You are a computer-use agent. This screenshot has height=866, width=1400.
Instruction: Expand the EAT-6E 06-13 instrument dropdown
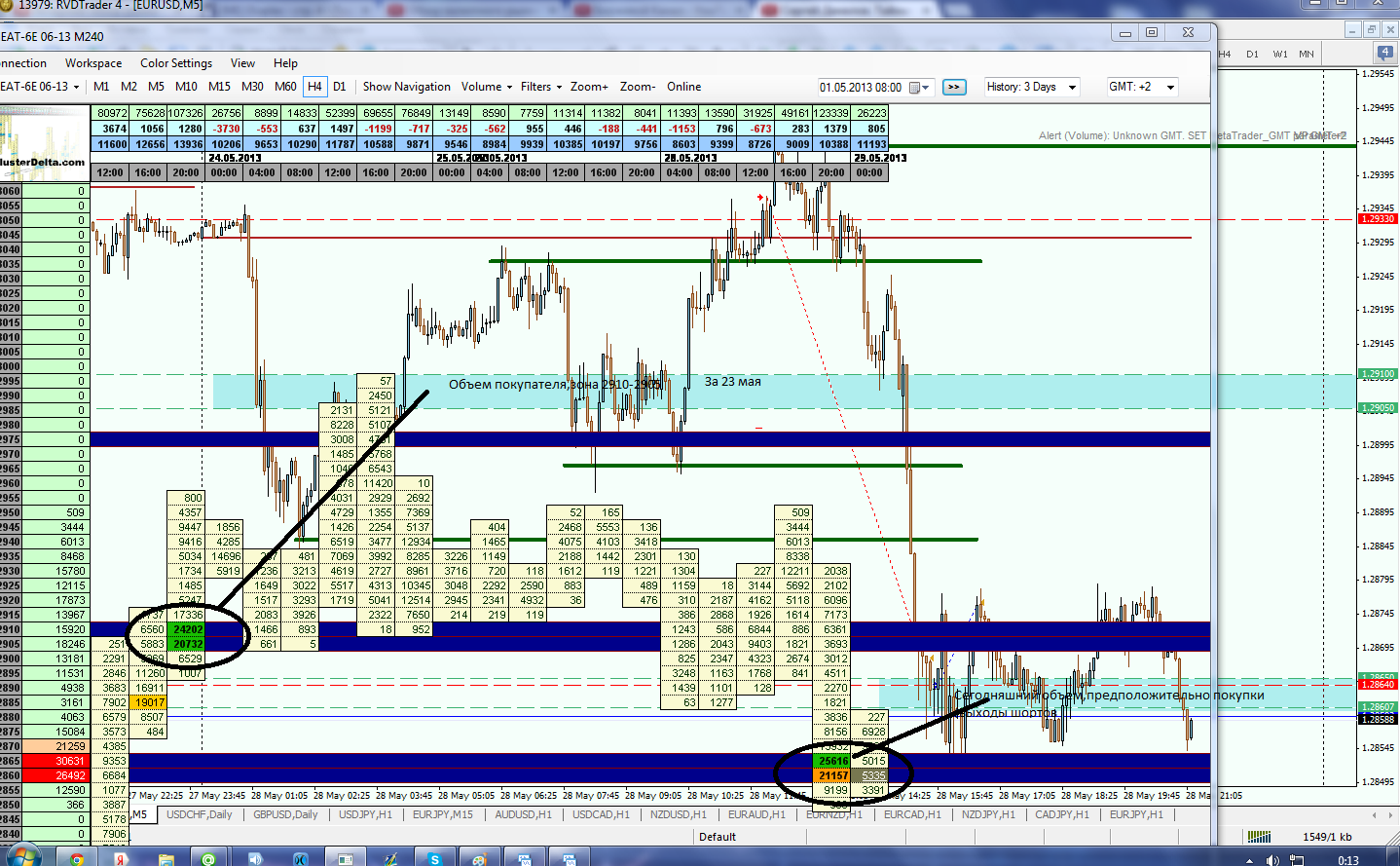[x=76, y=87]
